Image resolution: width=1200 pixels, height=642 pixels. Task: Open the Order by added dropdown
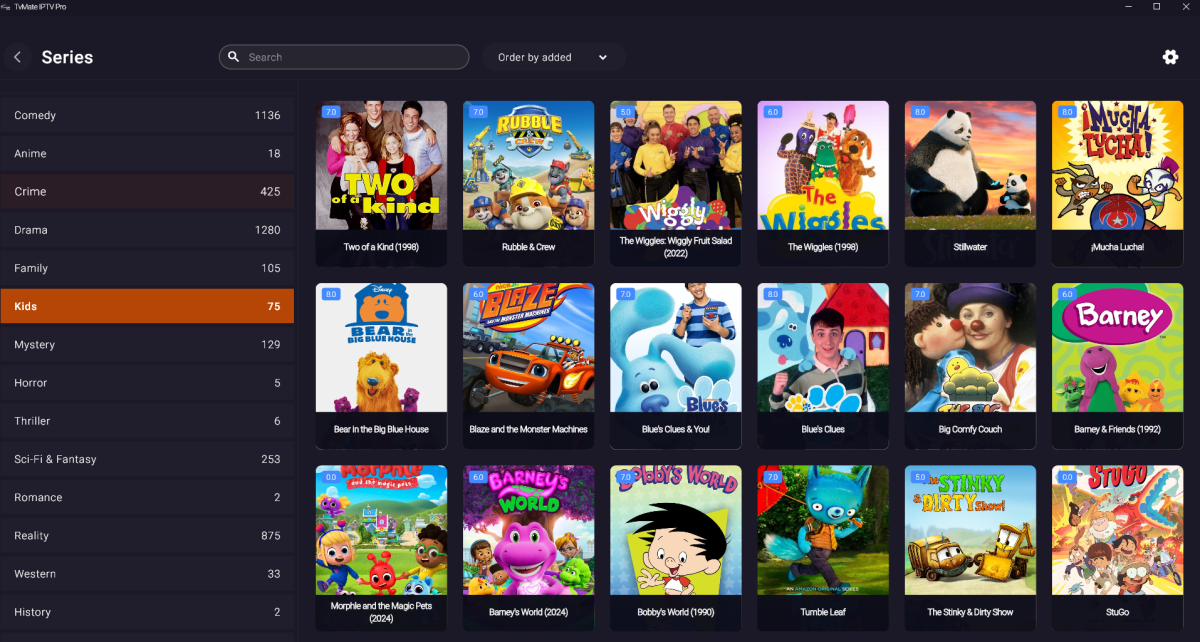coord(553,57)
